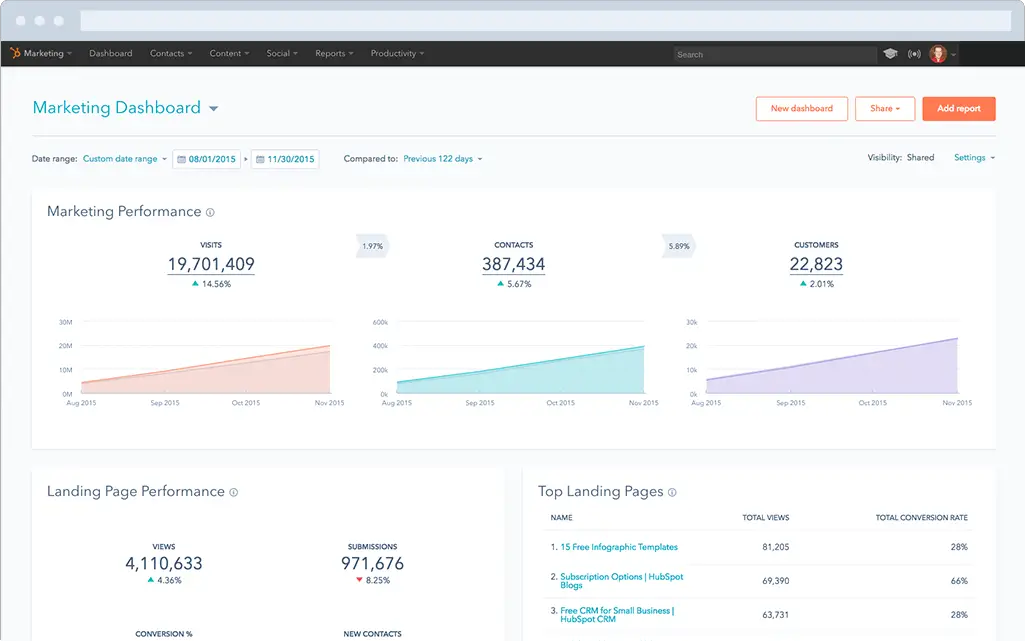Click the New dashboard button

click(x=801, y=108)
